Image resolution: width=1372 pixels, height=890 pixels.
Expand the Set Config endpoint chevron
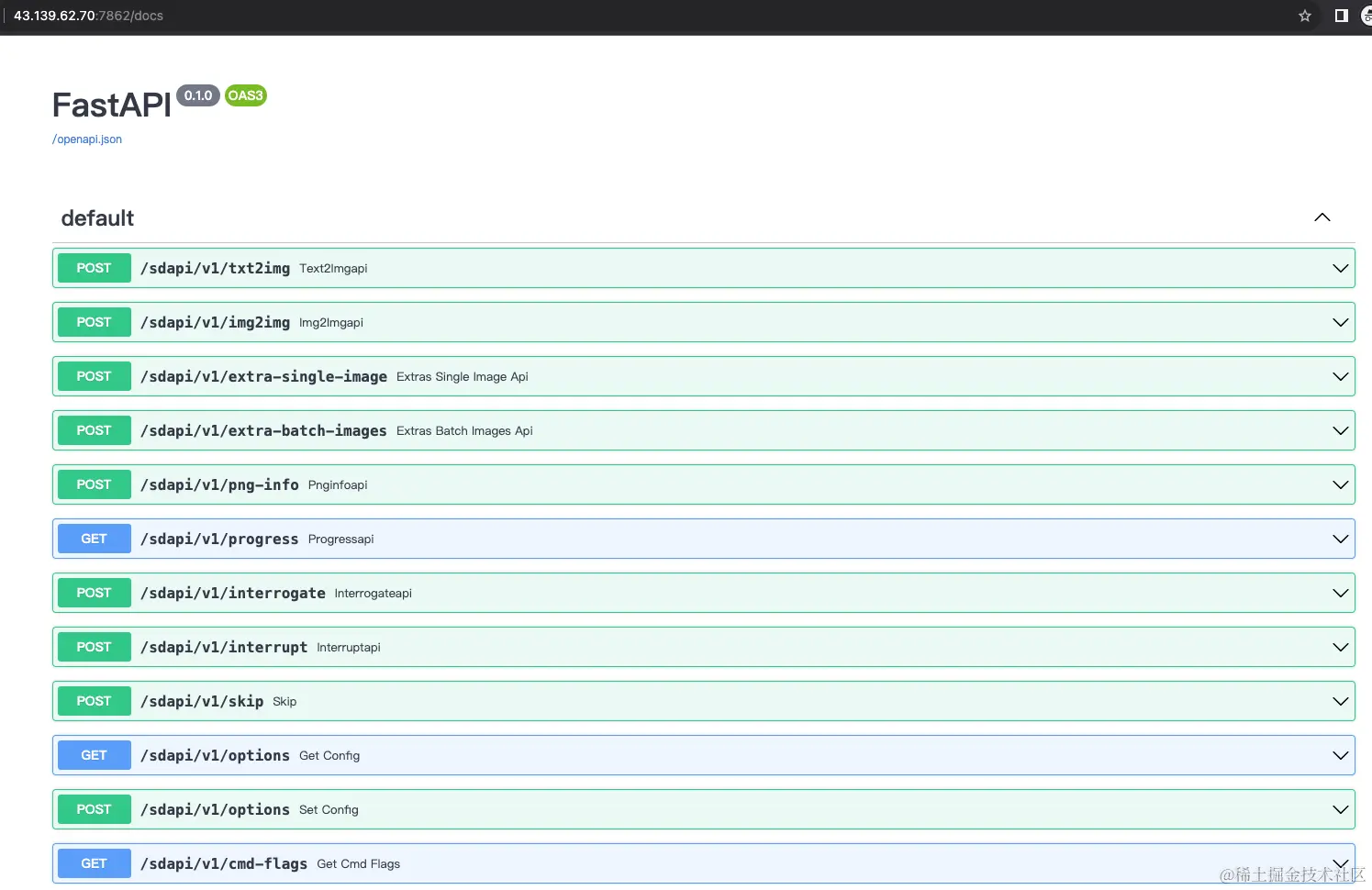click(x=1340, y=809)
